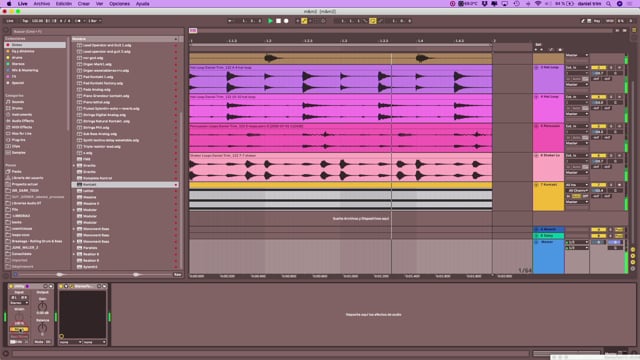The width and height of the screenshot is (640, 360).
Task: Click the arrangement Record button
Action: [x=286, y=21]
